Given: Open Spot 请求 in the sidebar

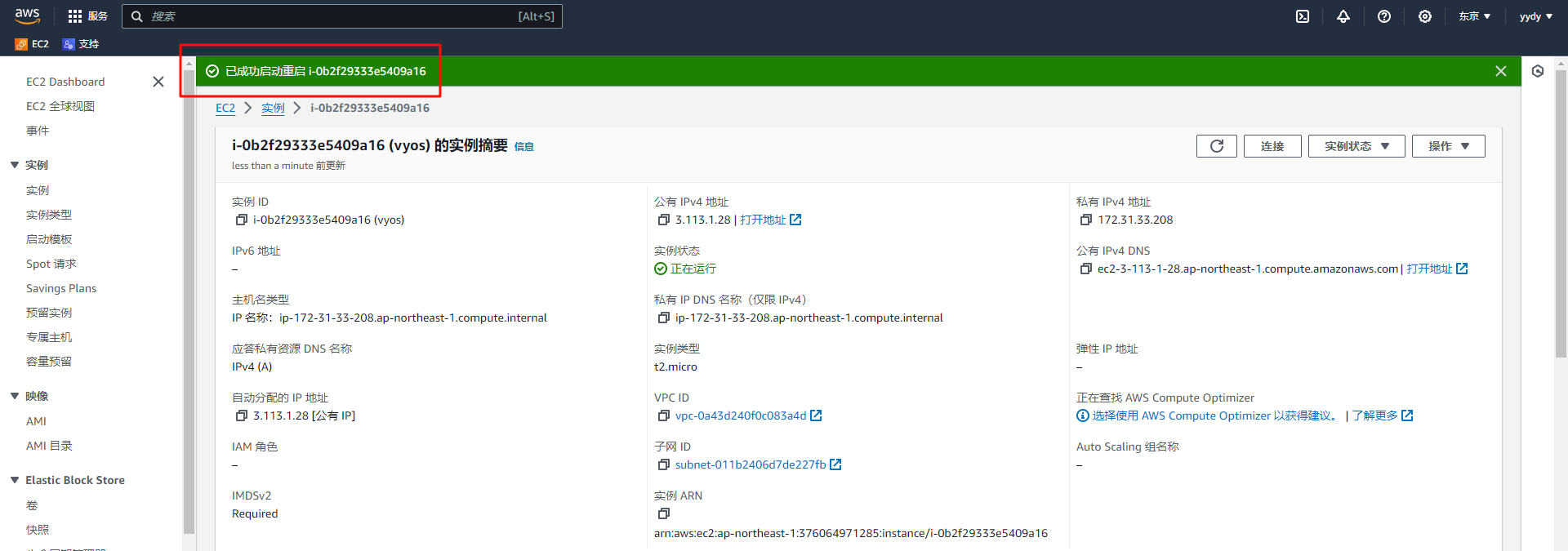Looking at the screenshot, I should point(51,264).
